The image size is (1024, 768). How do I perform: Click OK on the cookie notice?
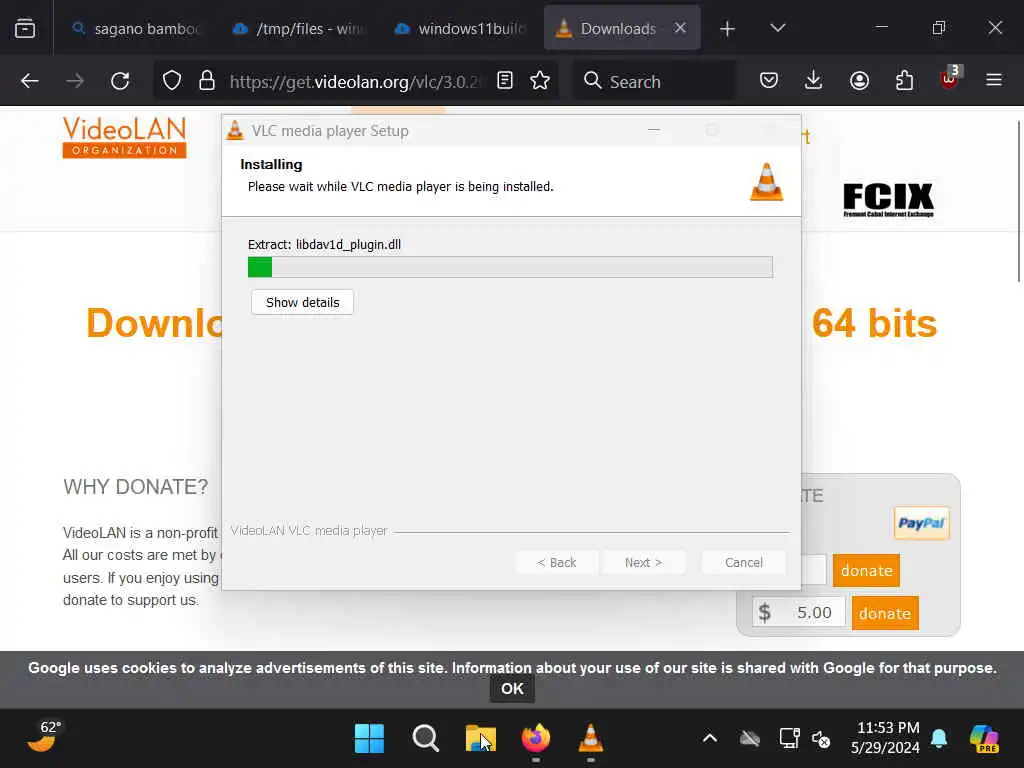(x=512, y=689)
